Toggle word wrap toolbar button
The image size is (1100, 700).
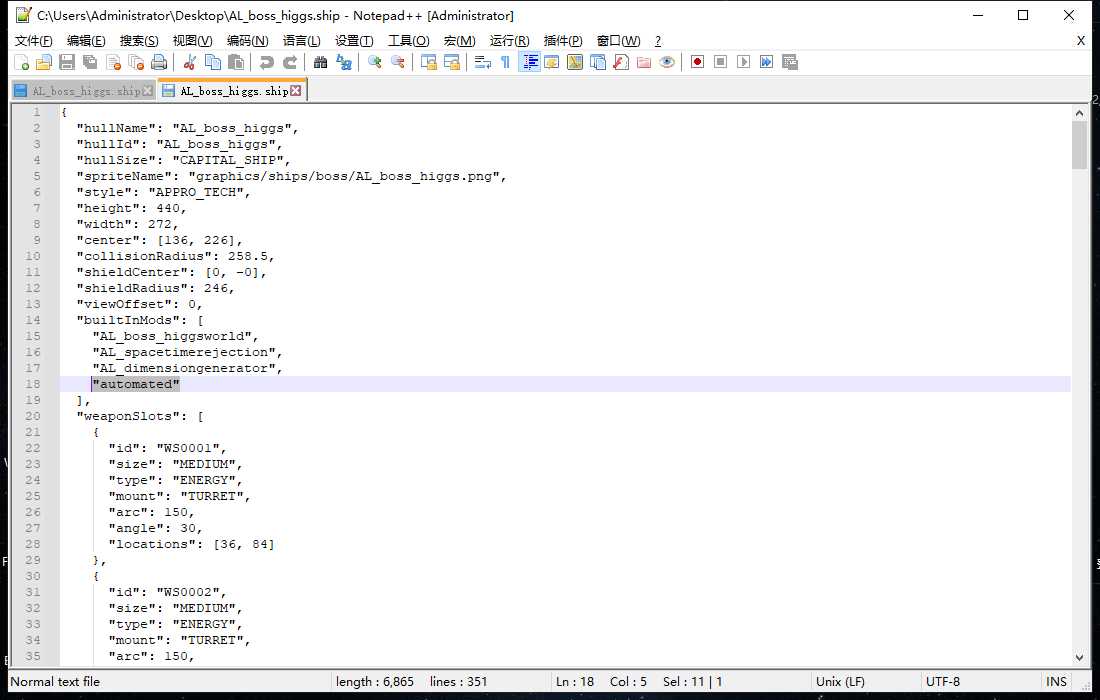482,62
